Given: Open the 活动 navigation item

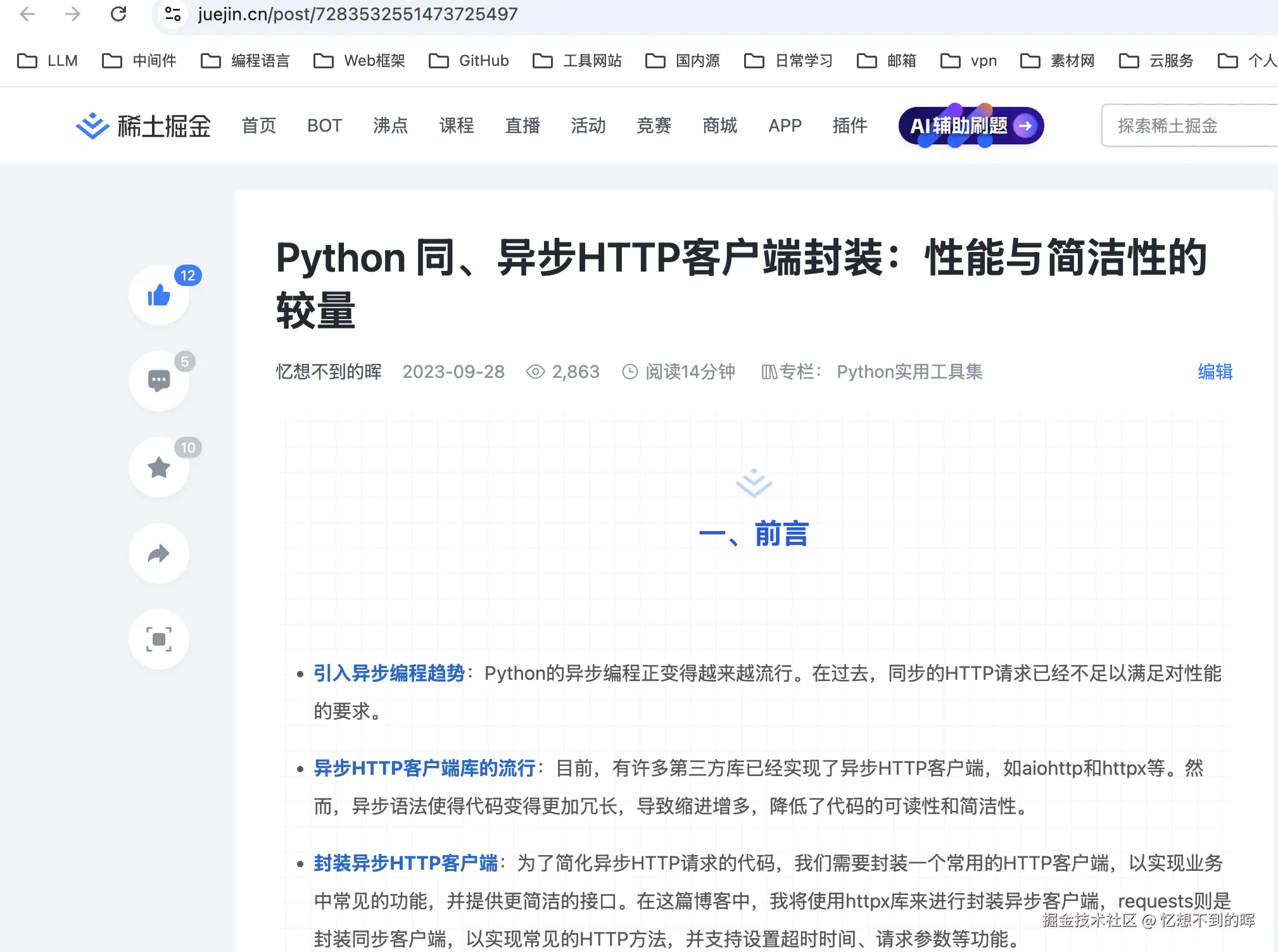Looking at the screenshot, I should (x=588, y=126).
